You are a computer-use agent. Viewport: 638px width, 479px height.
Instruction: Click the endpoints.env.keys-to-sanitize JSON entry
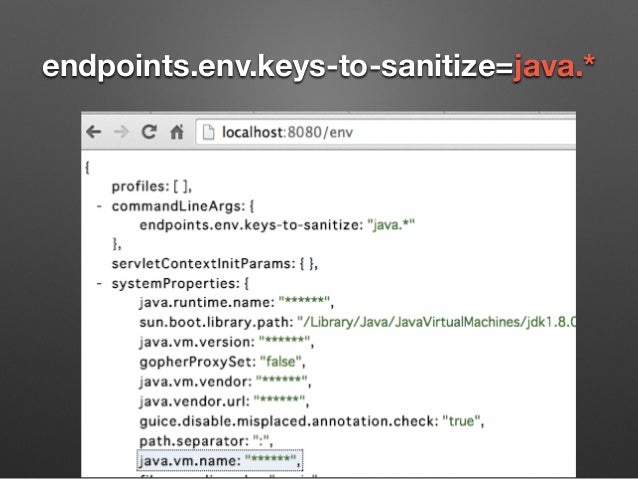[277, 225]
